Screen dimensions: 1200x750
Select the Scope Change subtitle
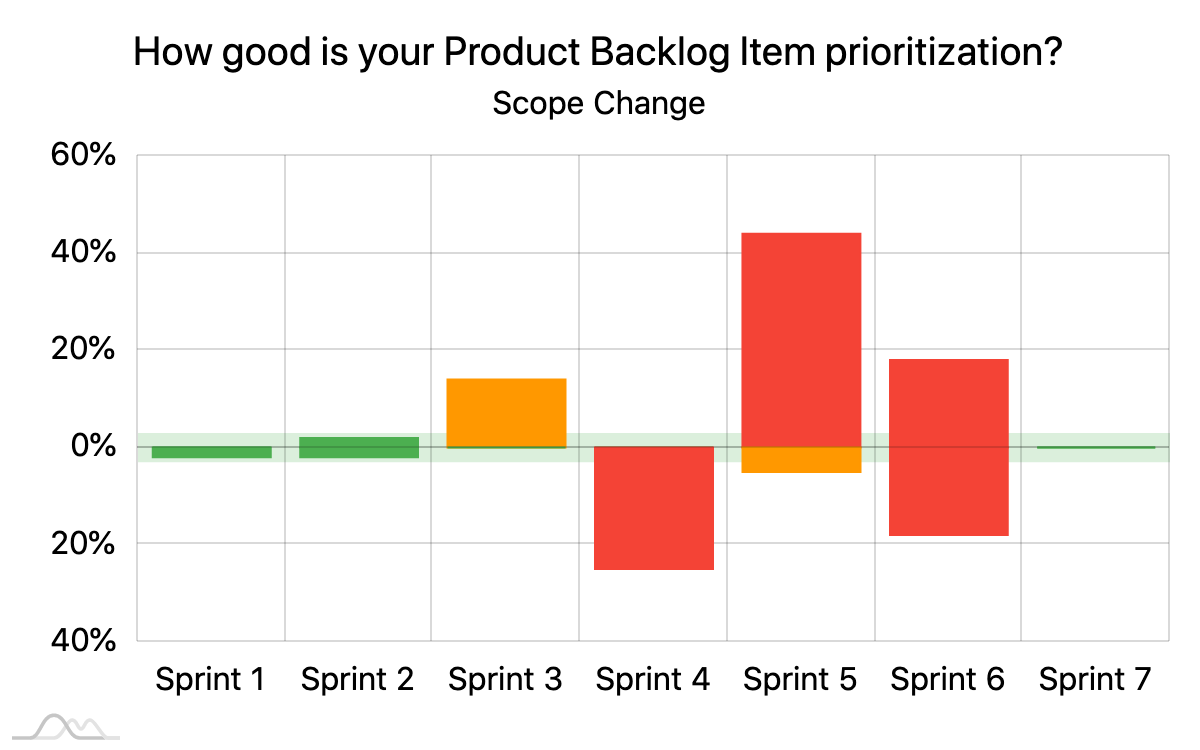point(599,103)
